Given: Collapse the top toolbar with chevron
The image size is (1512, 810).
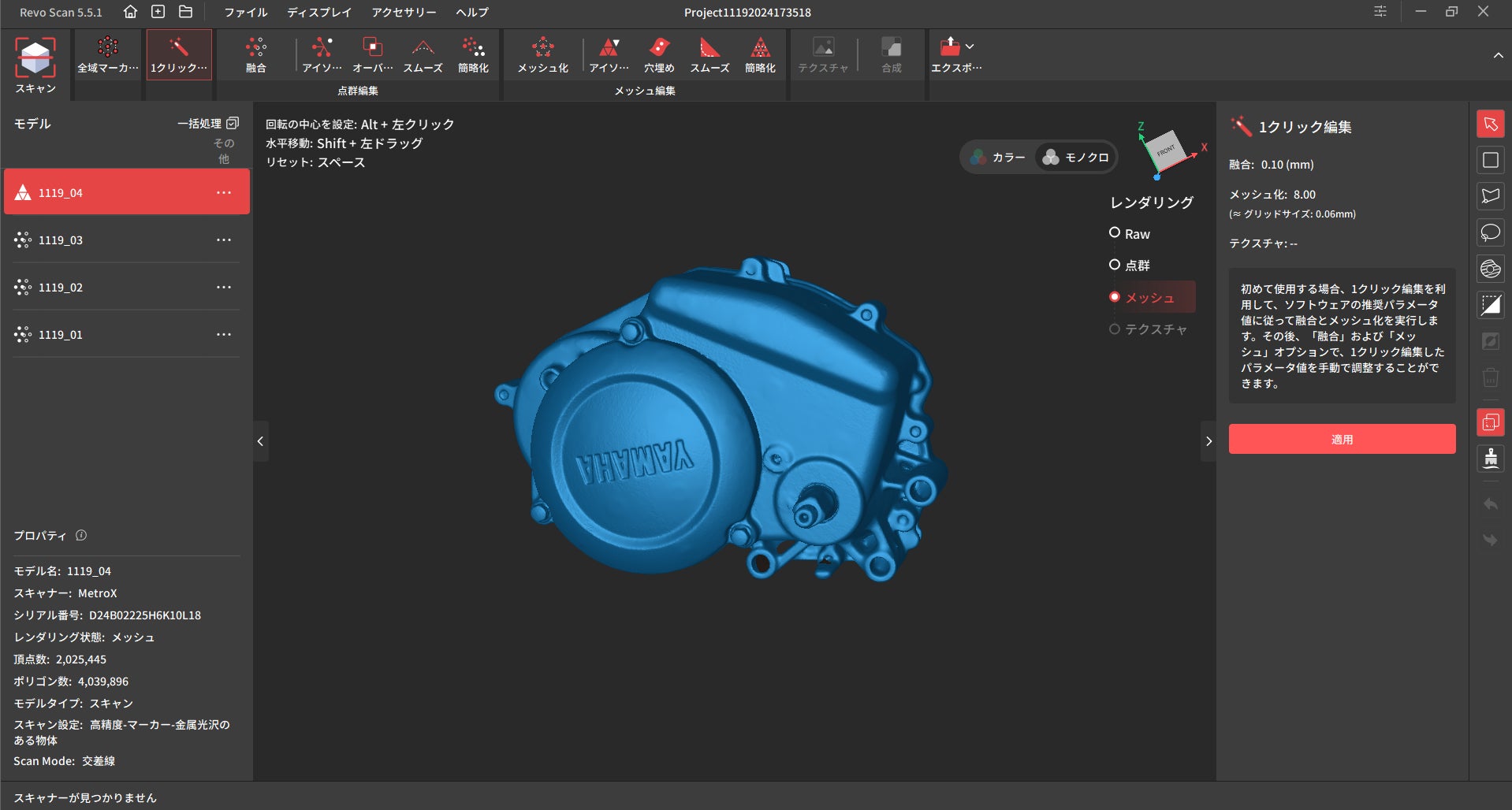Looking at the screenshot, I should pyautogui.click(x=1497, y=55).
